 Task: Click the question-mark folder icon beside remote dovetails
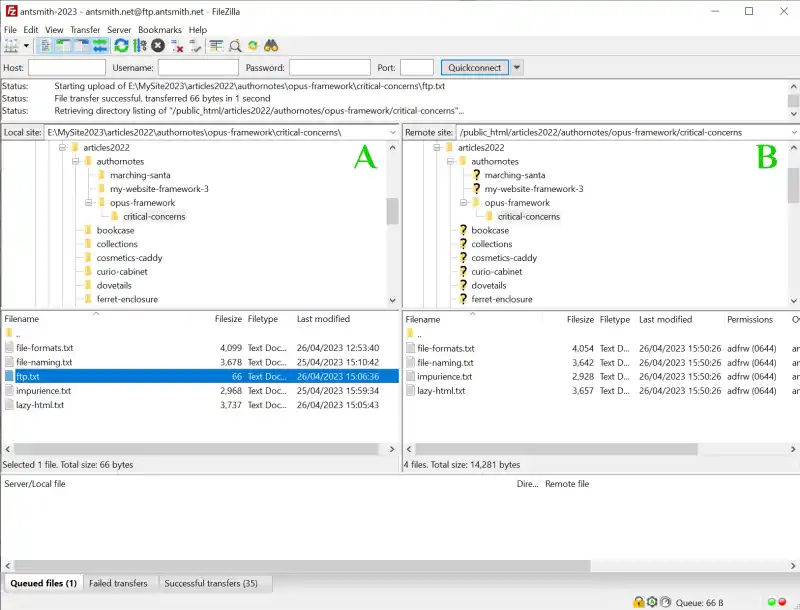click(463, 285)
